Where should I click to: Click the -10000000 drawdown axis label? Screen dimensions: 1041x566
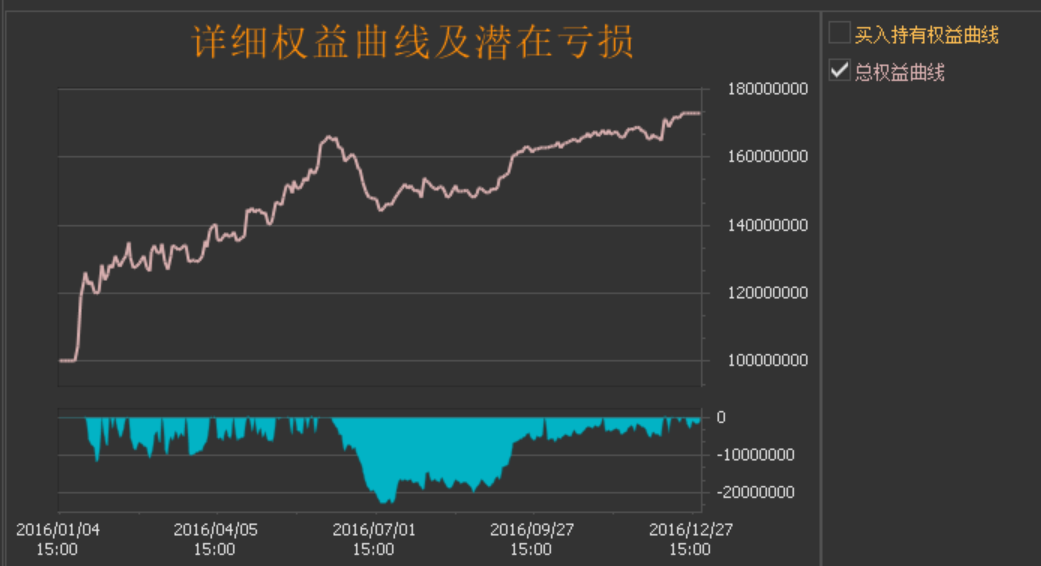click(755, 455)
